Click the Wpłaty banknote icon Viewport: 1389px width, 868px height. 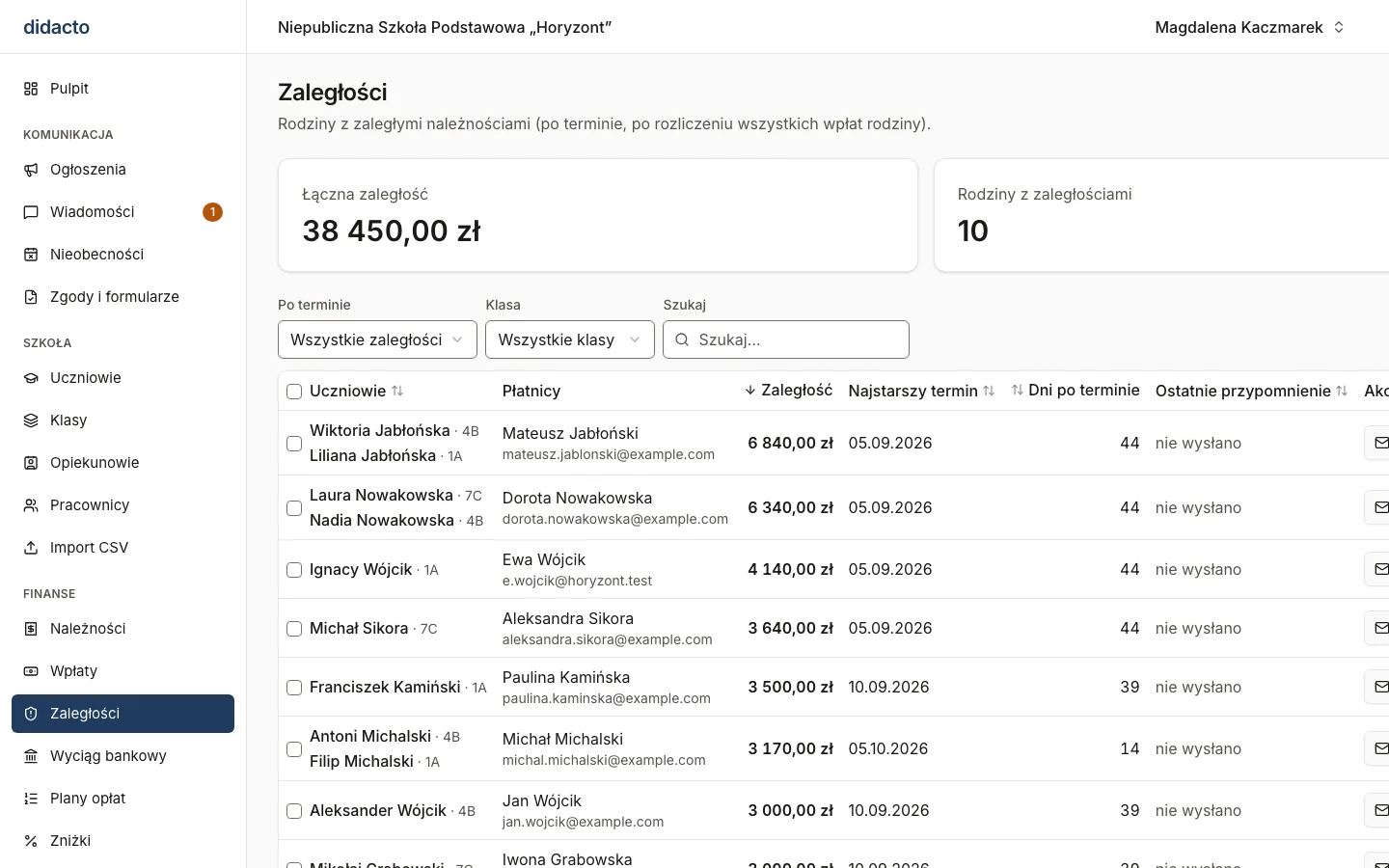click(x=31, y=671)
